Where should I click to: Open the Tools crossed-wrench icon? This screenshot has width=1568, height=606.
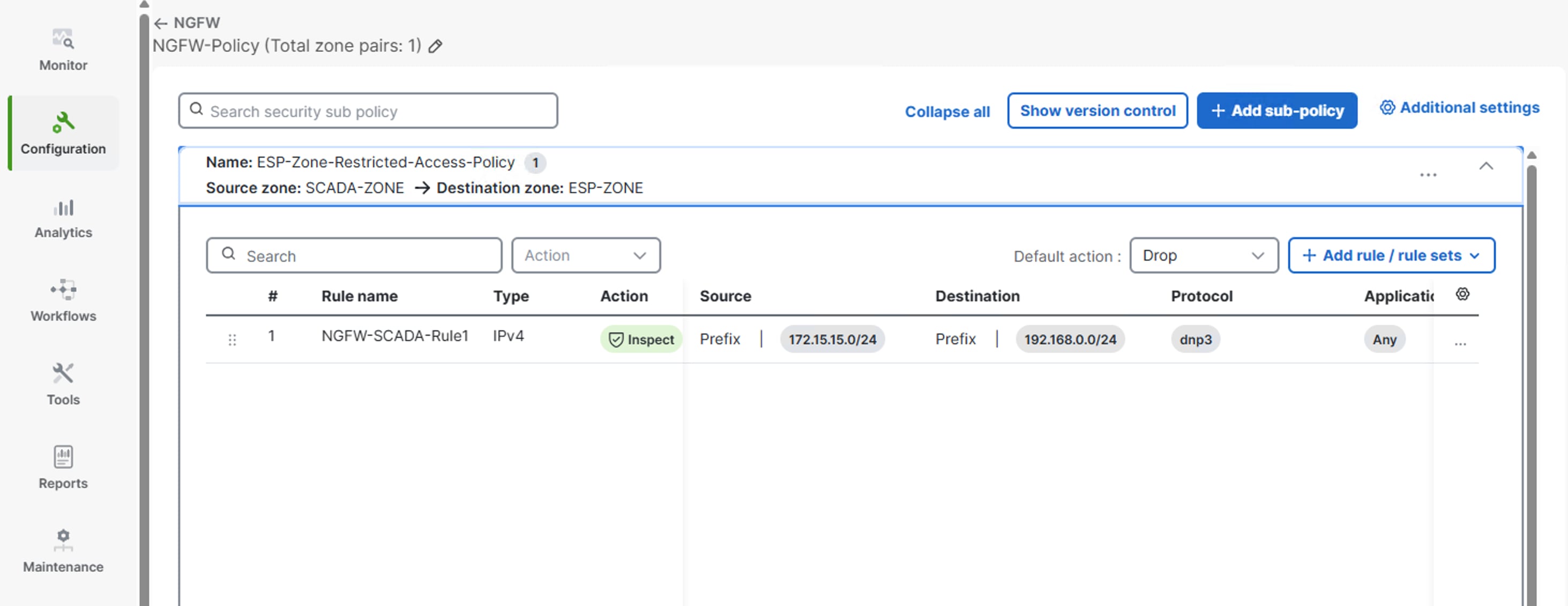[63, 373]
